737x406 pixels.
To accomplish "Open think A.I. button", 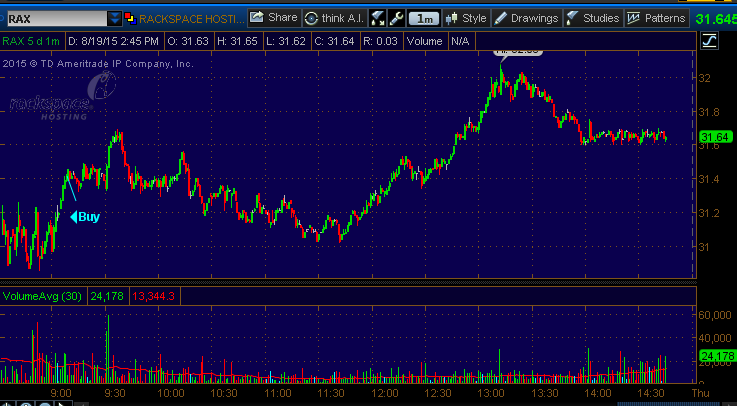I will (335, 18).
